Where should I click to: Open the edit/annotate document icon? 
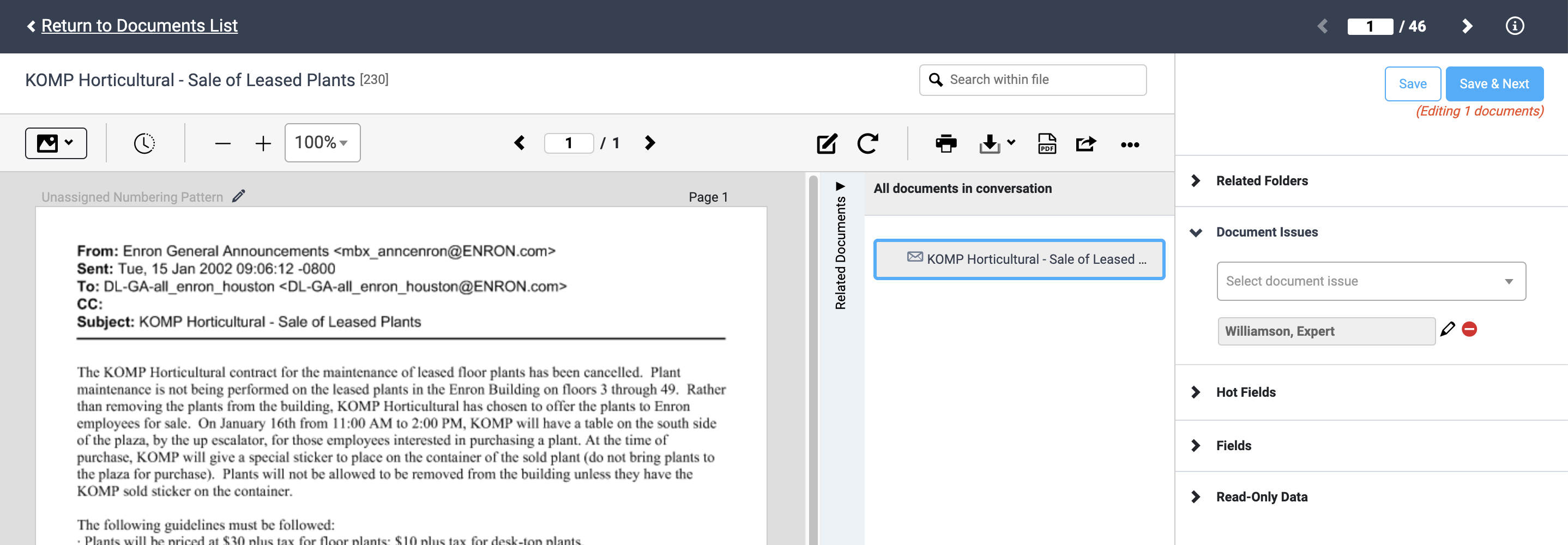[x=827, y=143]
